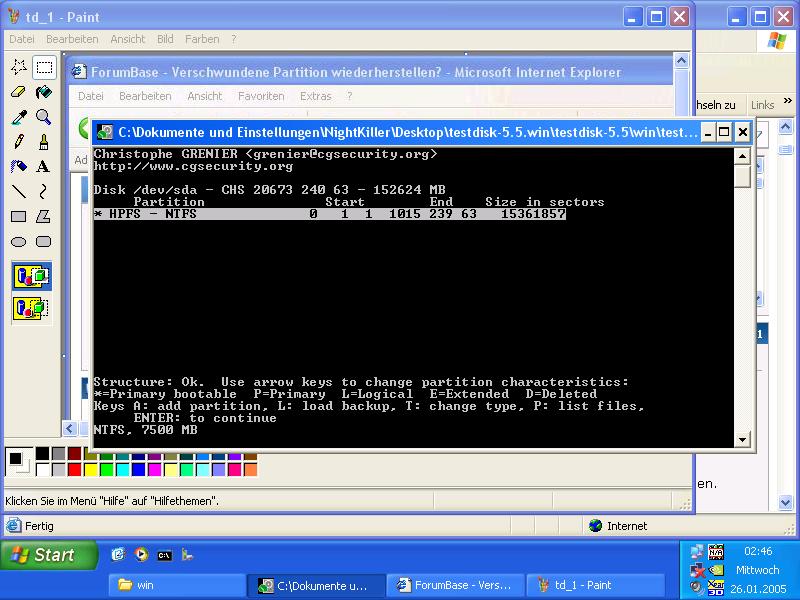Select the Pick Color eyedropper tool
This screenshot has width=800, height=600.
[19, 117]
